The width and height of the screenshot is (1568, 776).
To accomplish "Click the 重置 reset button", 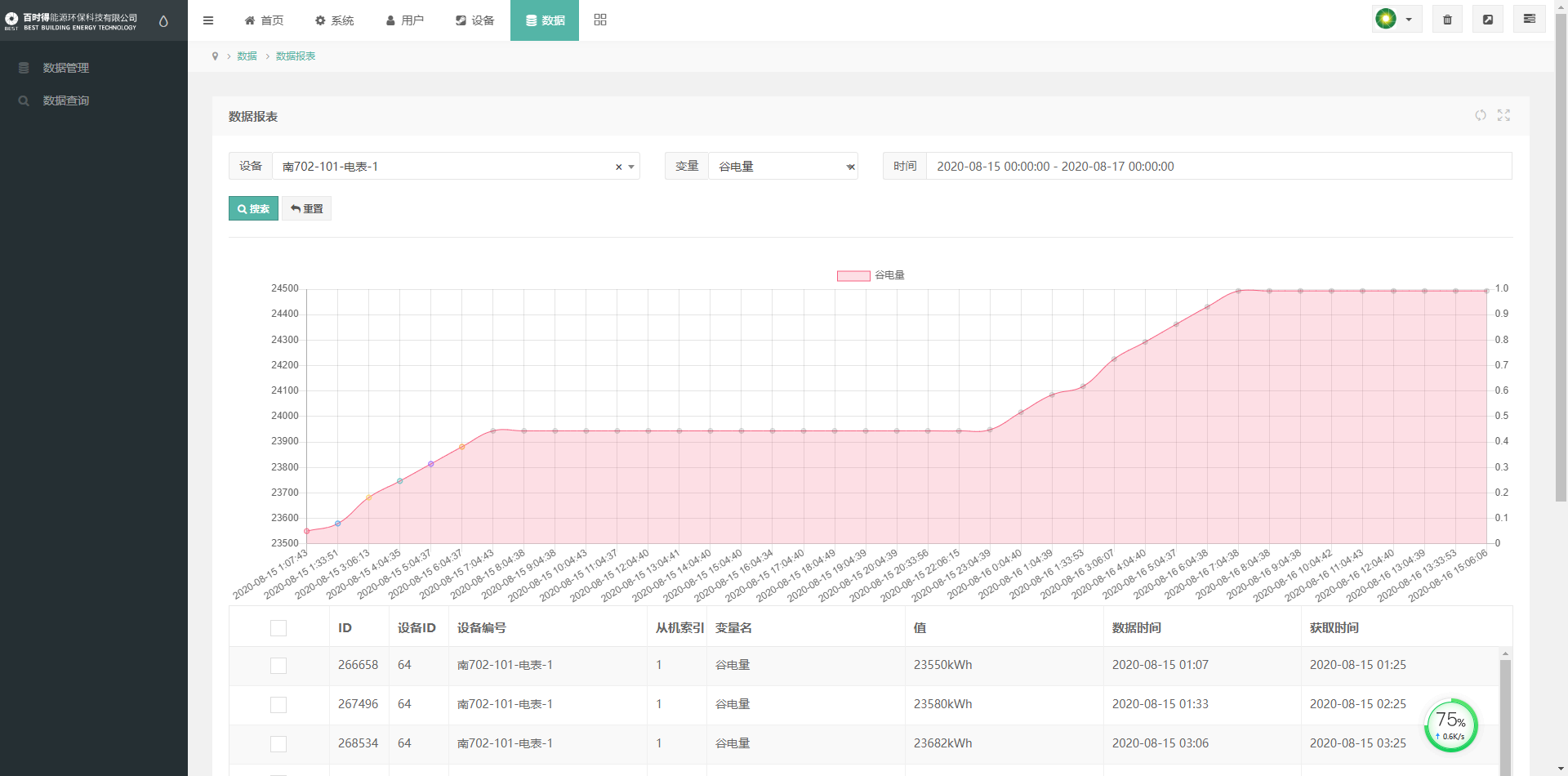I will 306,208.
